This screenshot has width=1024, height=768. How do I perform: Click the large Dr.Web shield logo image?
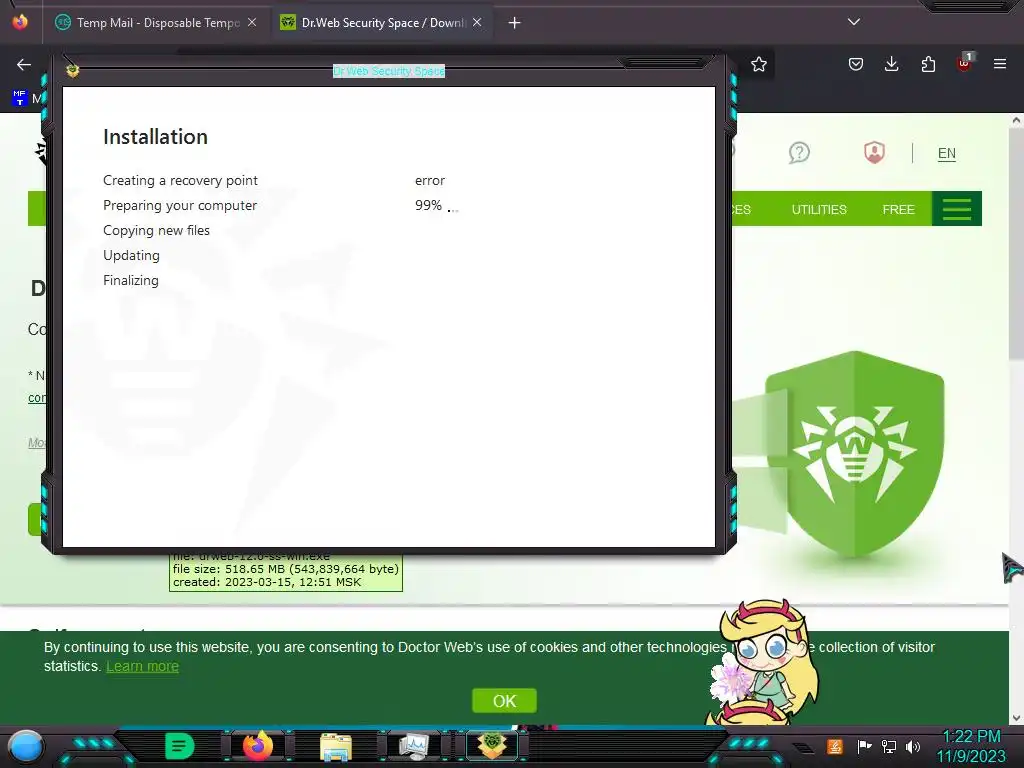coord(854,455)
